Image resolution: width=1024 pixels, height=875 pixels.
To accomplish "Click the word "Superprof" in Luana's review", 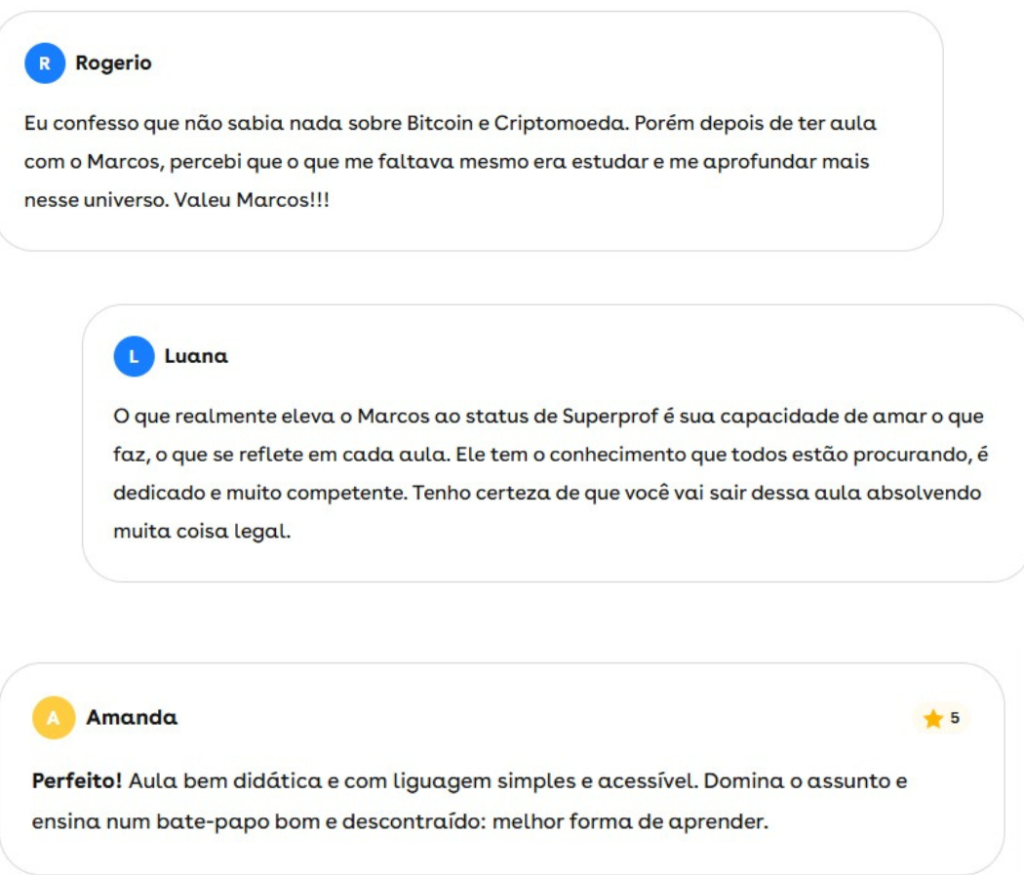I will click(x=602, y=416).
